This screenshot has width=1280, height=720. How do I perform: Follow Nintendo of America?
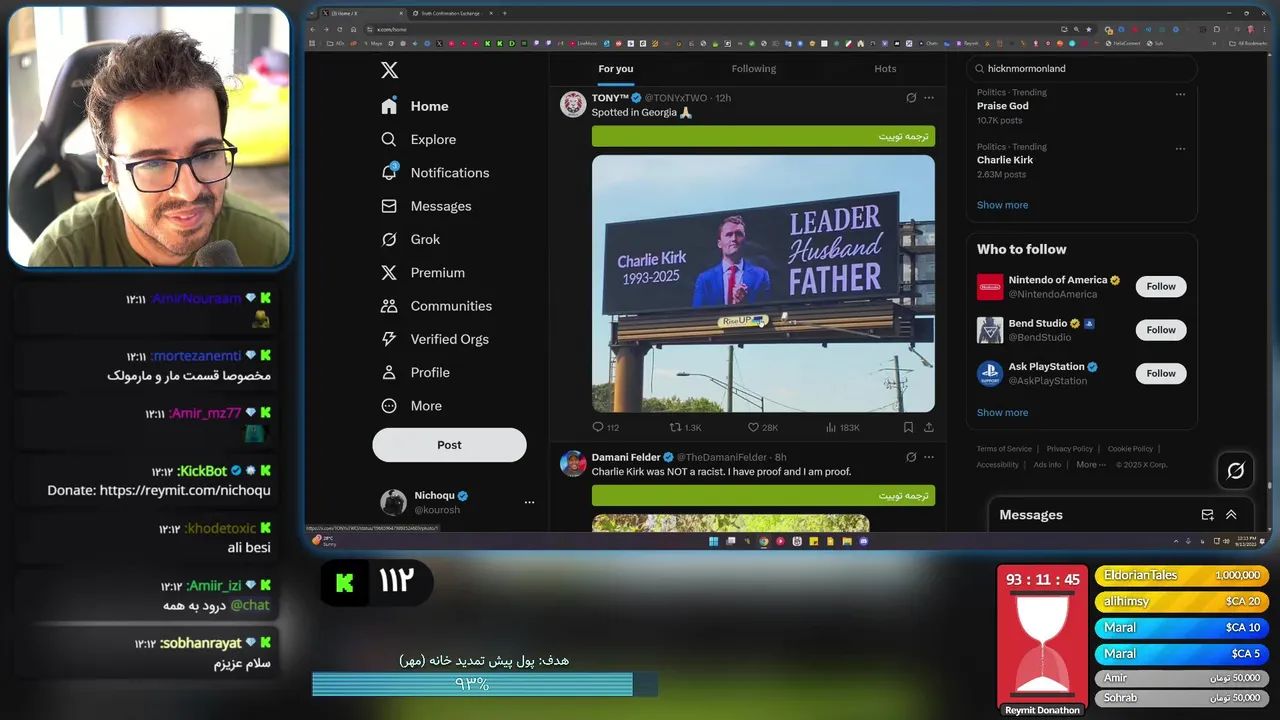[x=1161, y=286]
